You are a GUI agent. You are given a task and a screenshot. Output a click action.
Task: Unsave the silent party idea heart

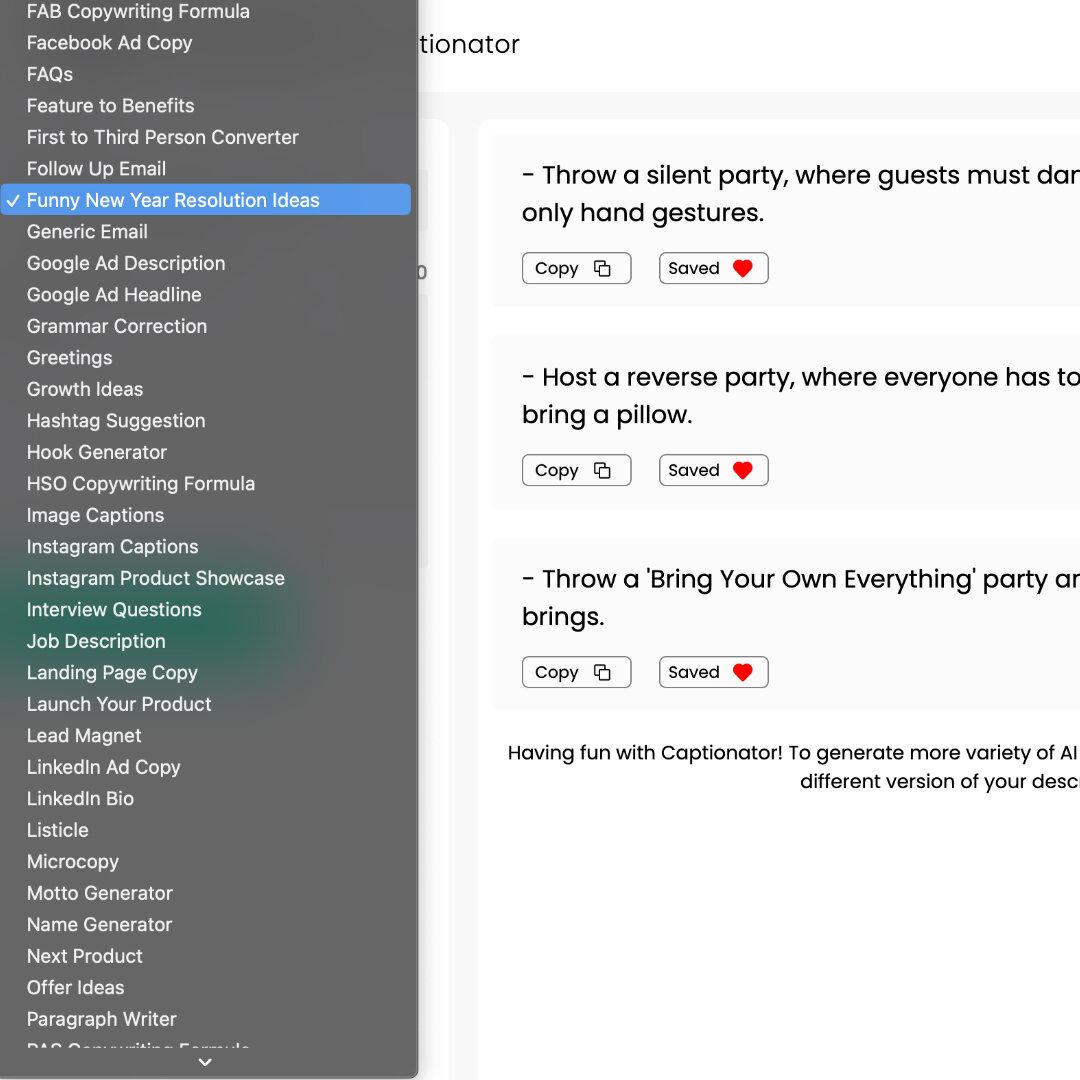coord(742,269)
